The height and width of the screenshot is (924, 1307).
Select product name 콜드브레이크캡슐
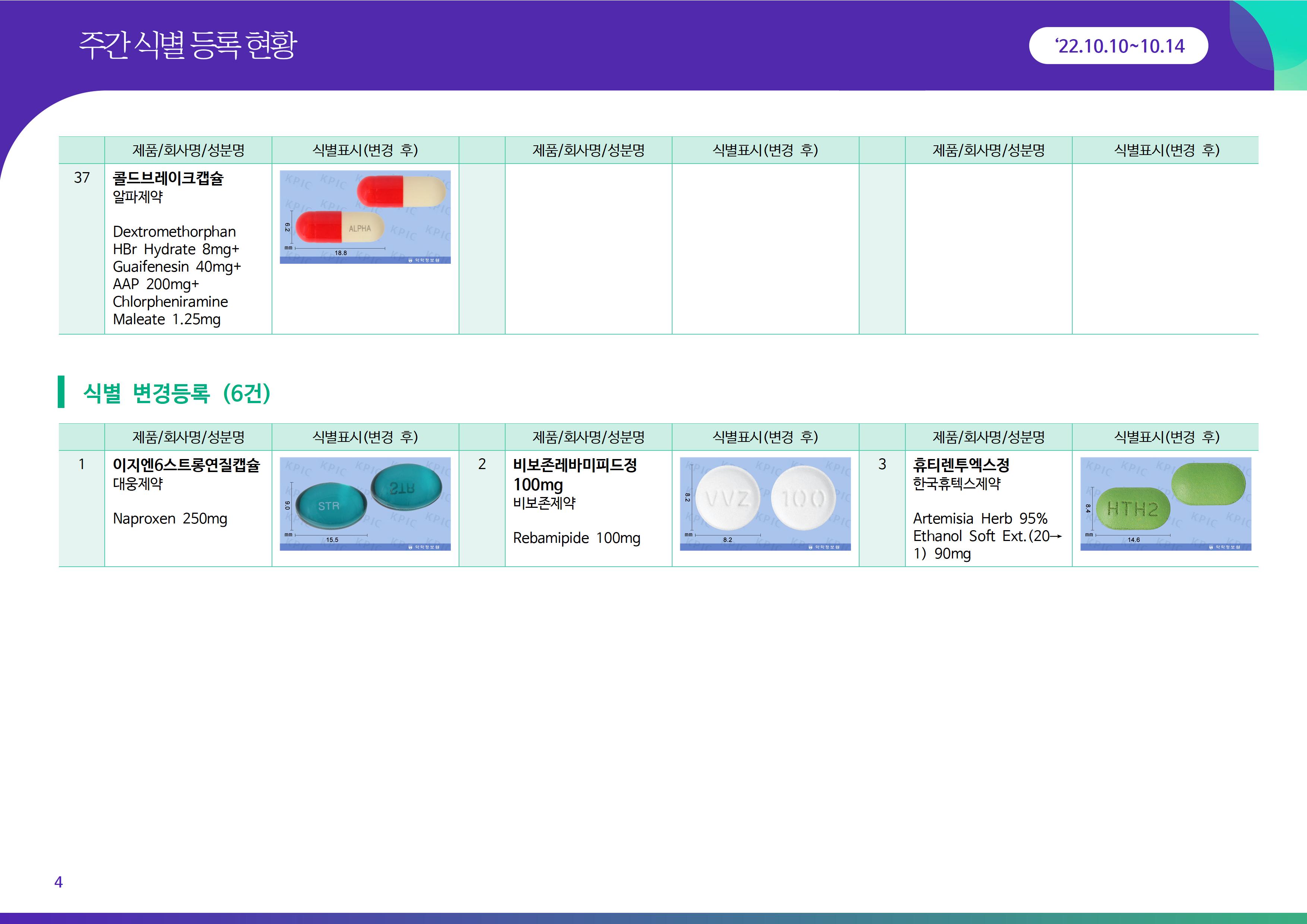coord(168,178)
